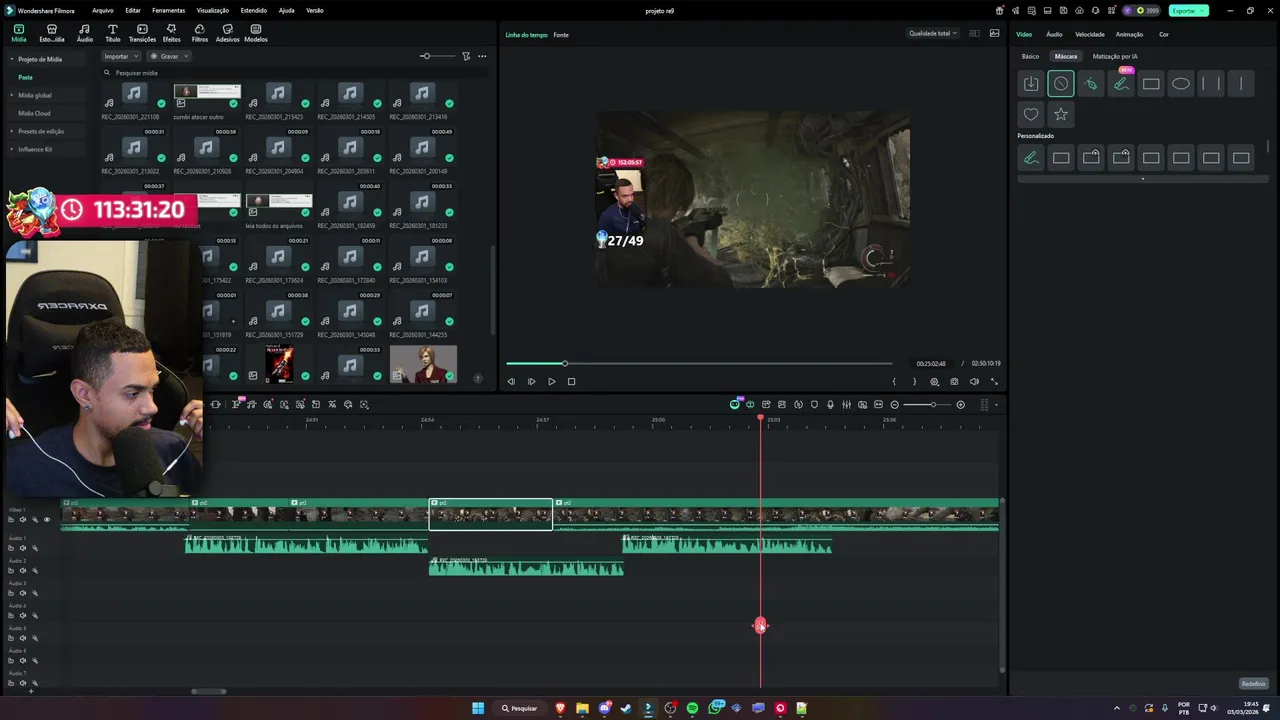The height and width of the screenshot is (720, 1280).
Task: Open the Visualização menu
Action: (x=213, y=10)
